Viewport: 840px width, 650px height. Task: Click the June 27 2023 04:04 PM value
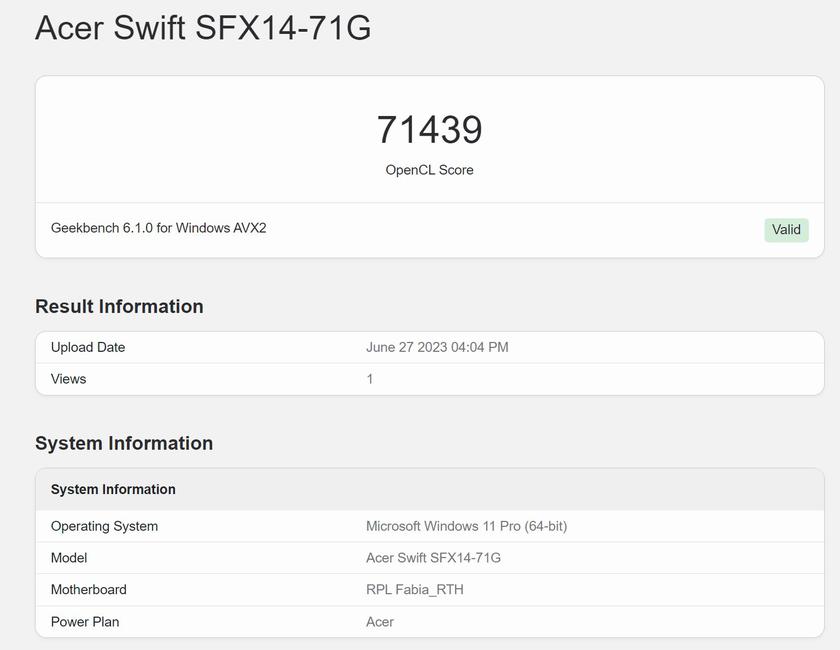pos(437,347)
